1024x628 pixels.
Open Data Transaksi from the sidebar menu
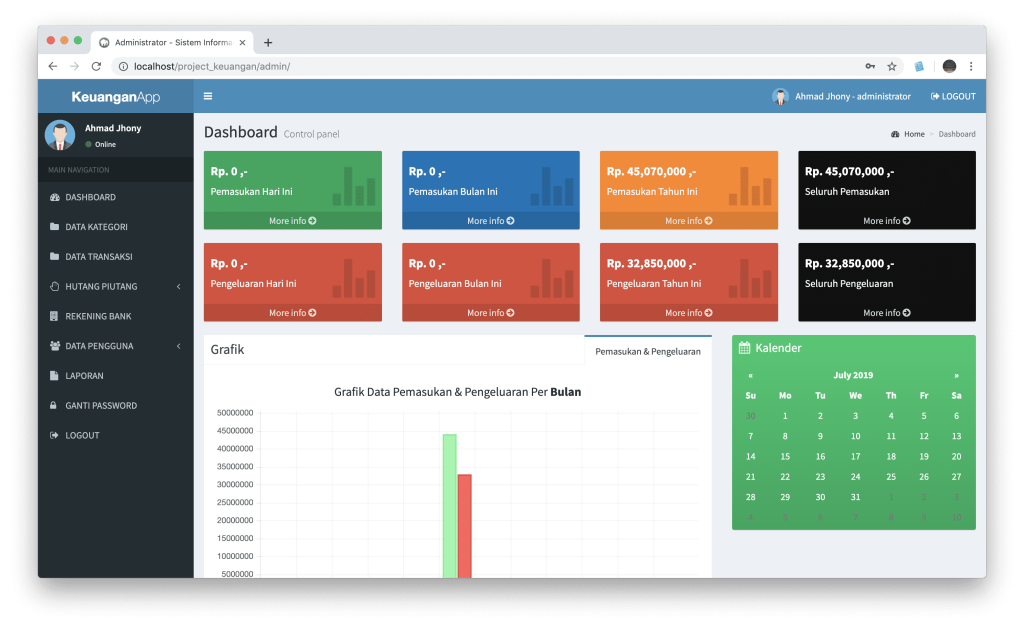(x=98, y=257)
